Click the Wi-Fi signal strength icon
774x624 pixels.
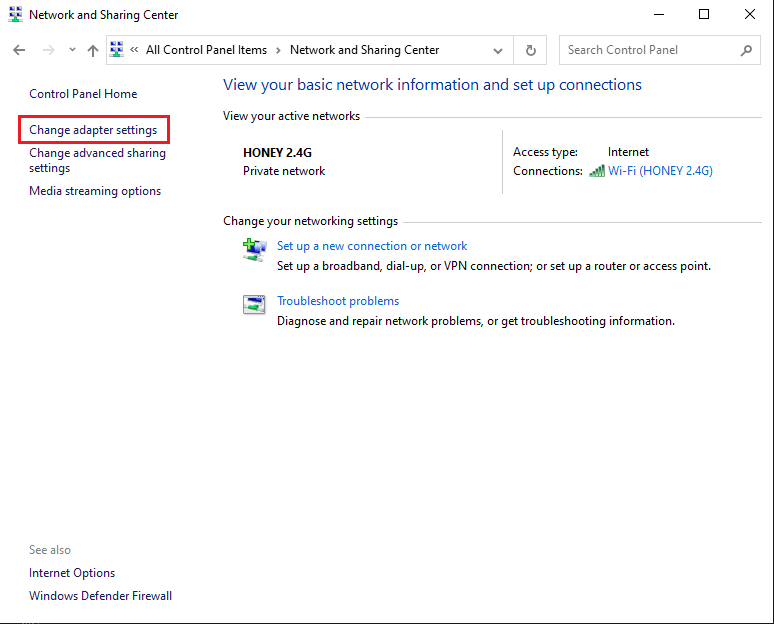597,171
